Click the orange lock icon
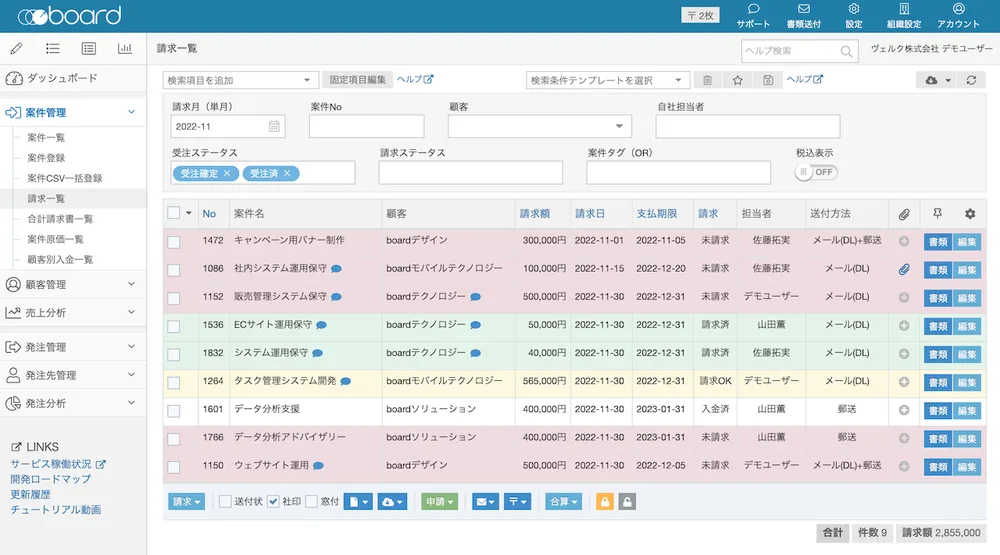This screenshot has width=1000, height=555. click(x=604, y=502)
